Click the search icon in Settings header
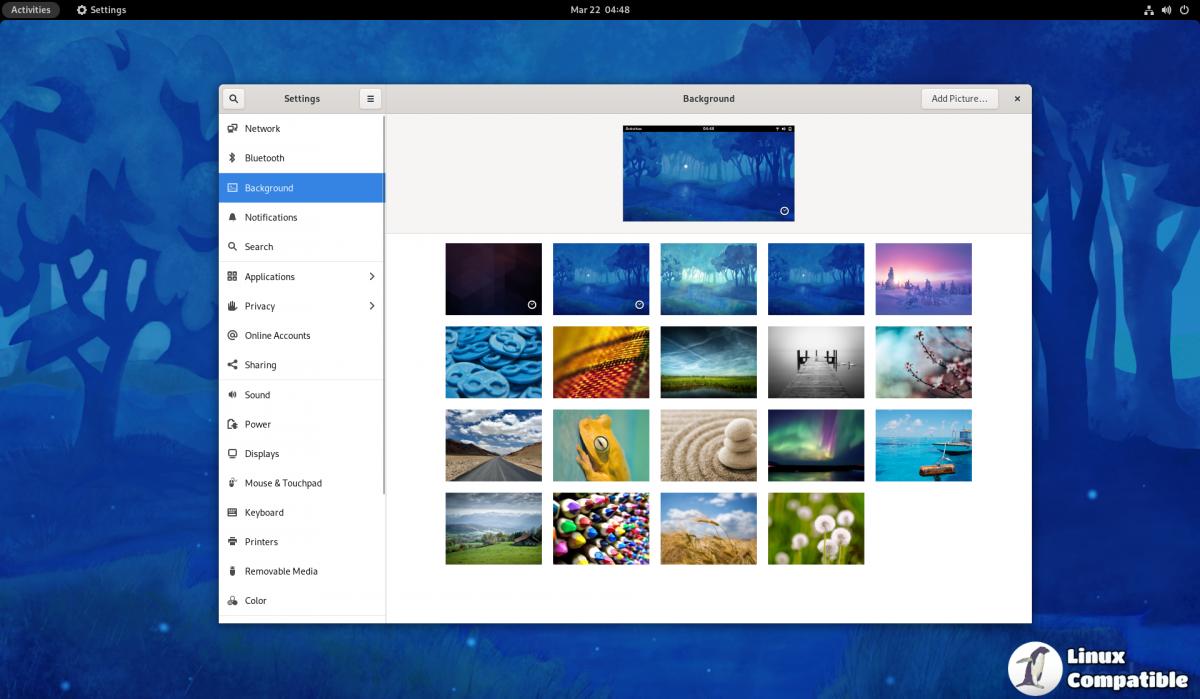The image size is (1200, 699). click(233, 99)
